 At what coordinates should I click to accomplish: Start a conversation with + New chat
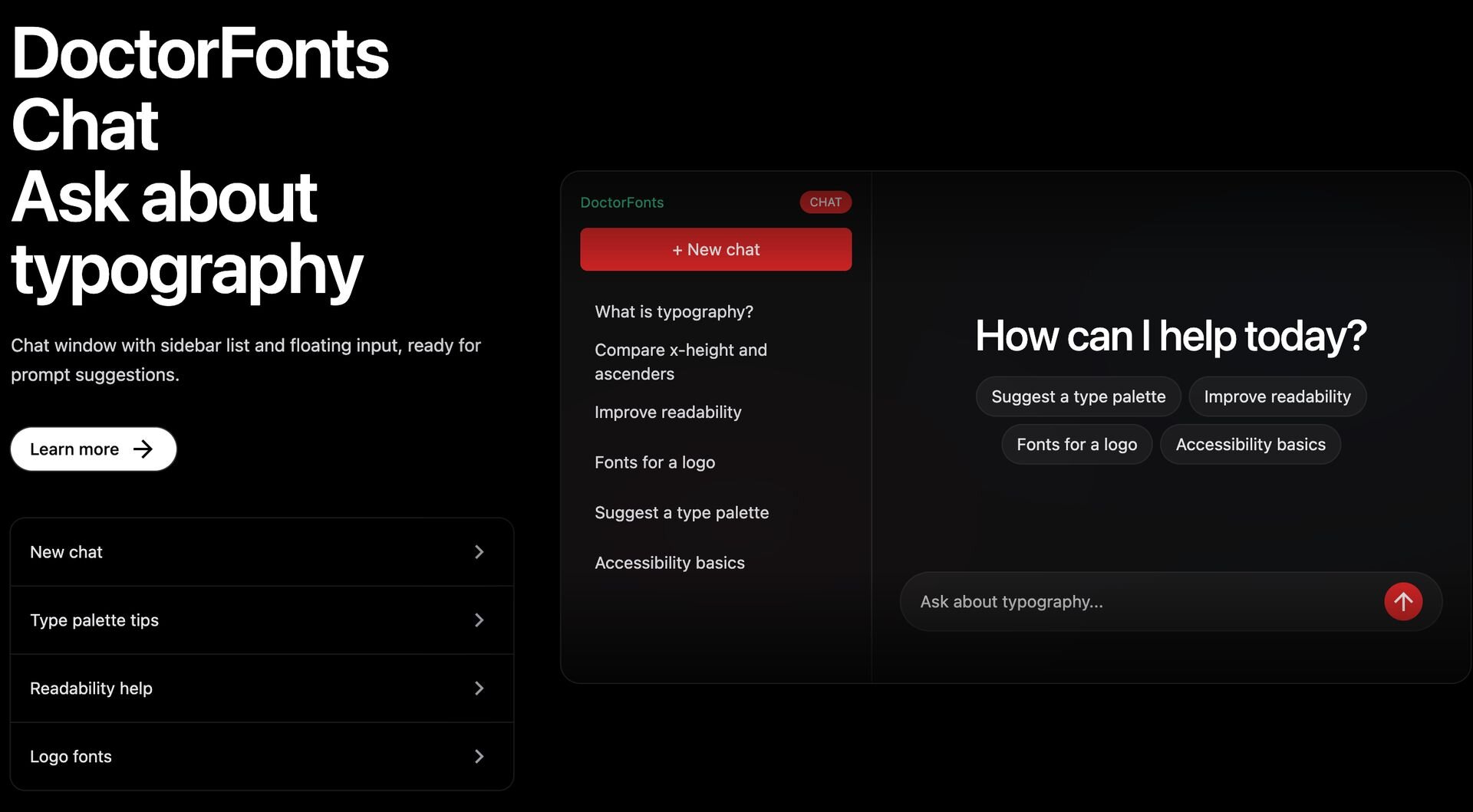(x=715, y=249)
